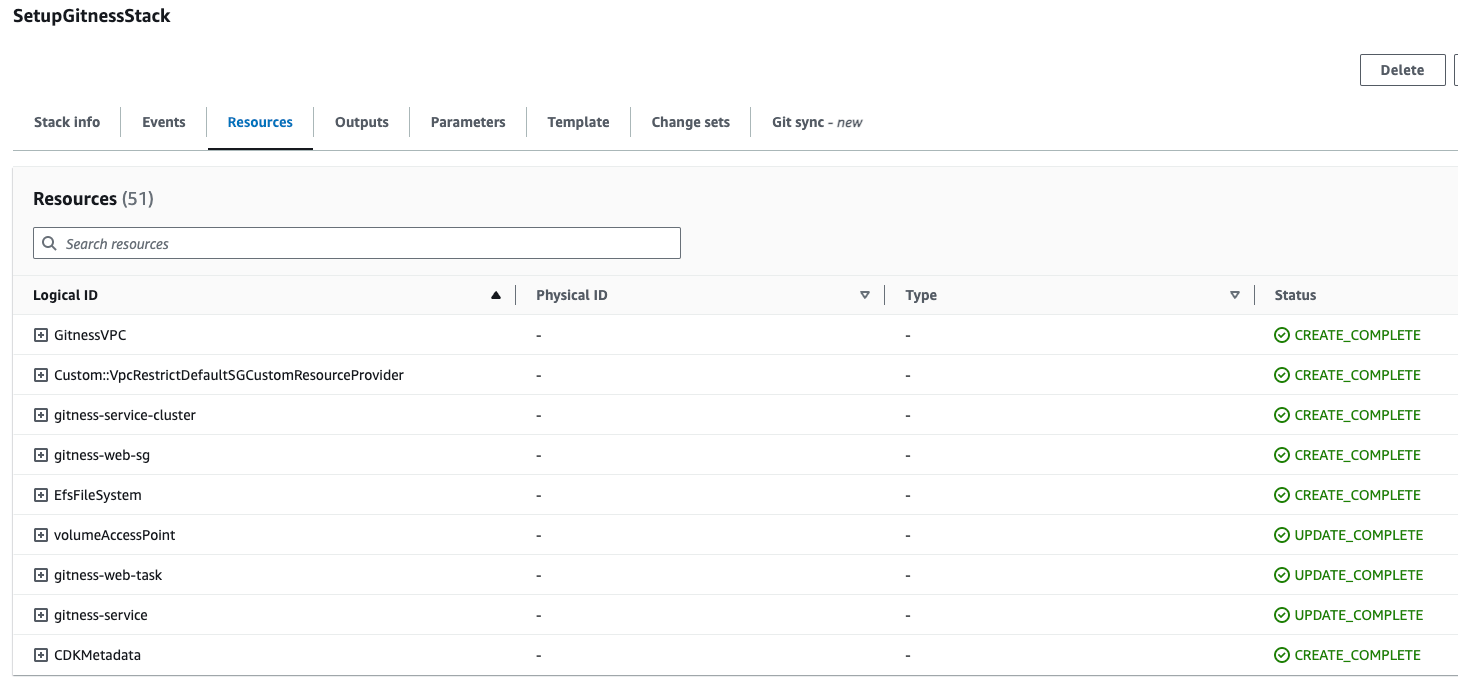Click the magnifier icon in the search box
1458x682 pixels.
click(x=49, y=243)
